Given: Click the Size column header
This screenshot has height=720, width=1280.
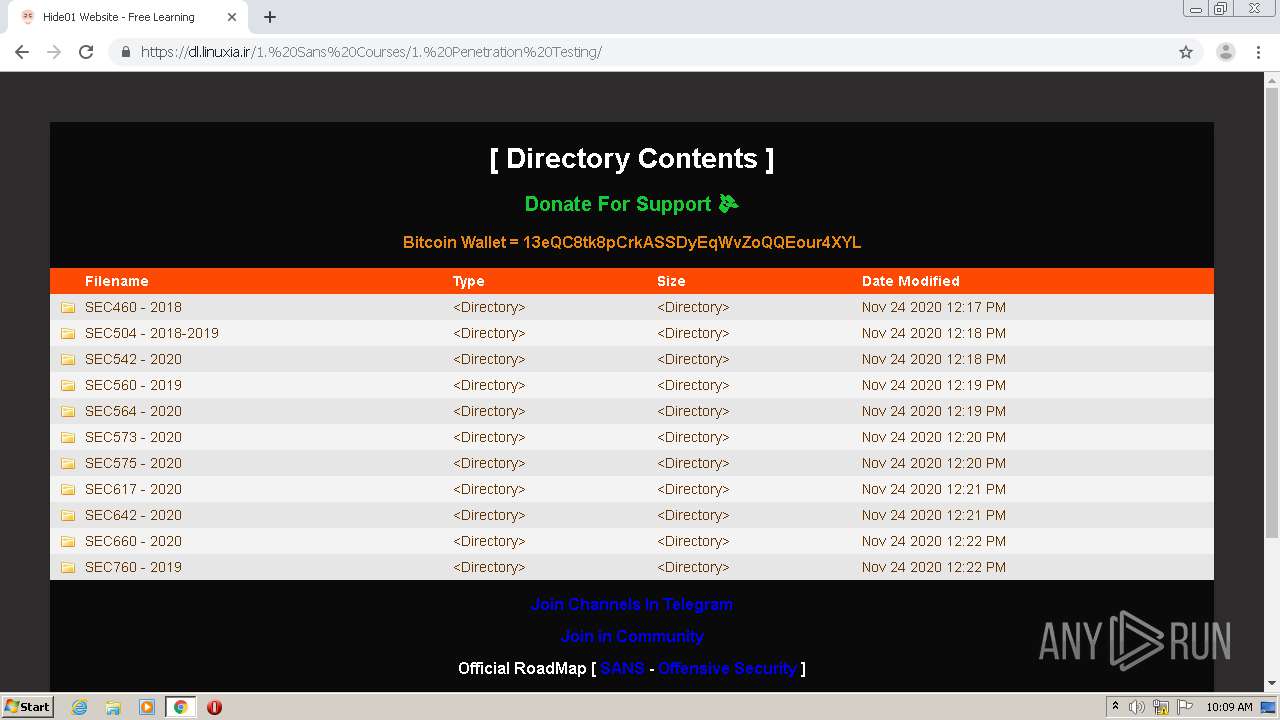Looking at the screenshot, I should coord(671,281).
